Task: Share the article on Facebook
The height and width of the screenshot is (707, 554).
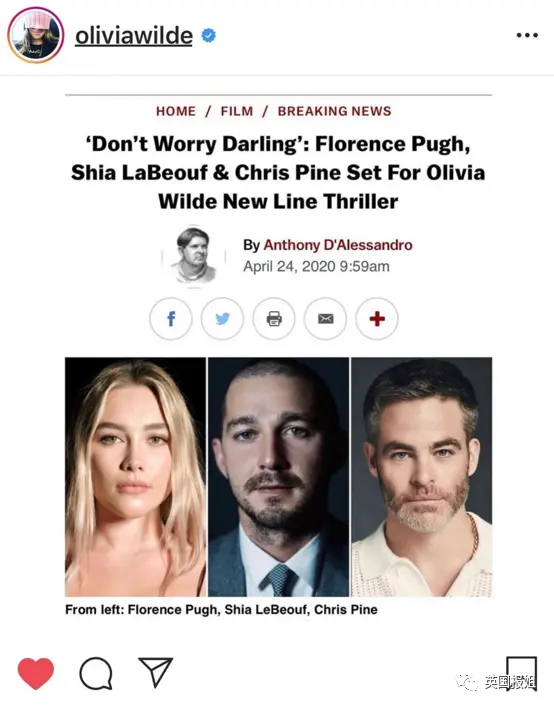Action: (171, 319)
